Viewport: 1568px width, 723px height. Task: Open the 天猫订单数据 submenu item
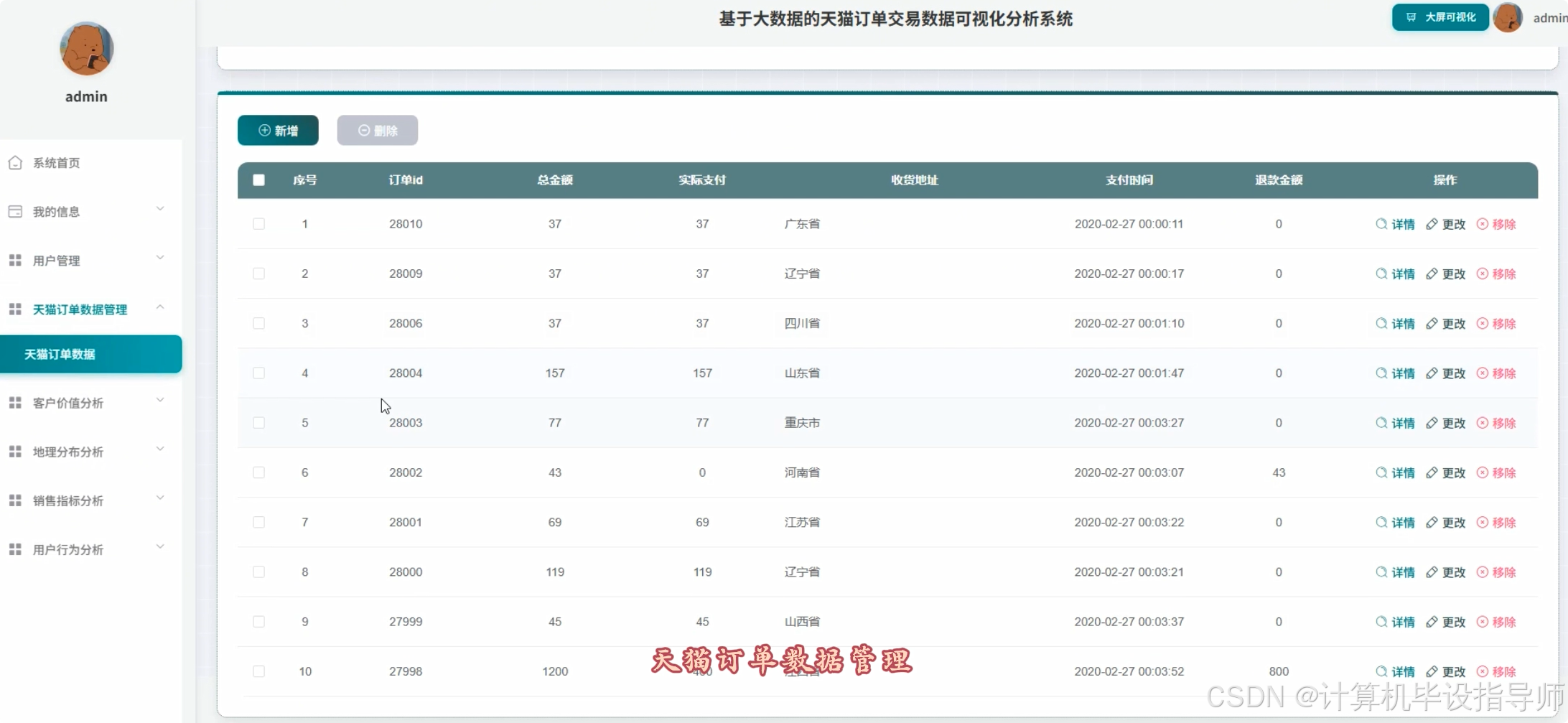point(90,354)
